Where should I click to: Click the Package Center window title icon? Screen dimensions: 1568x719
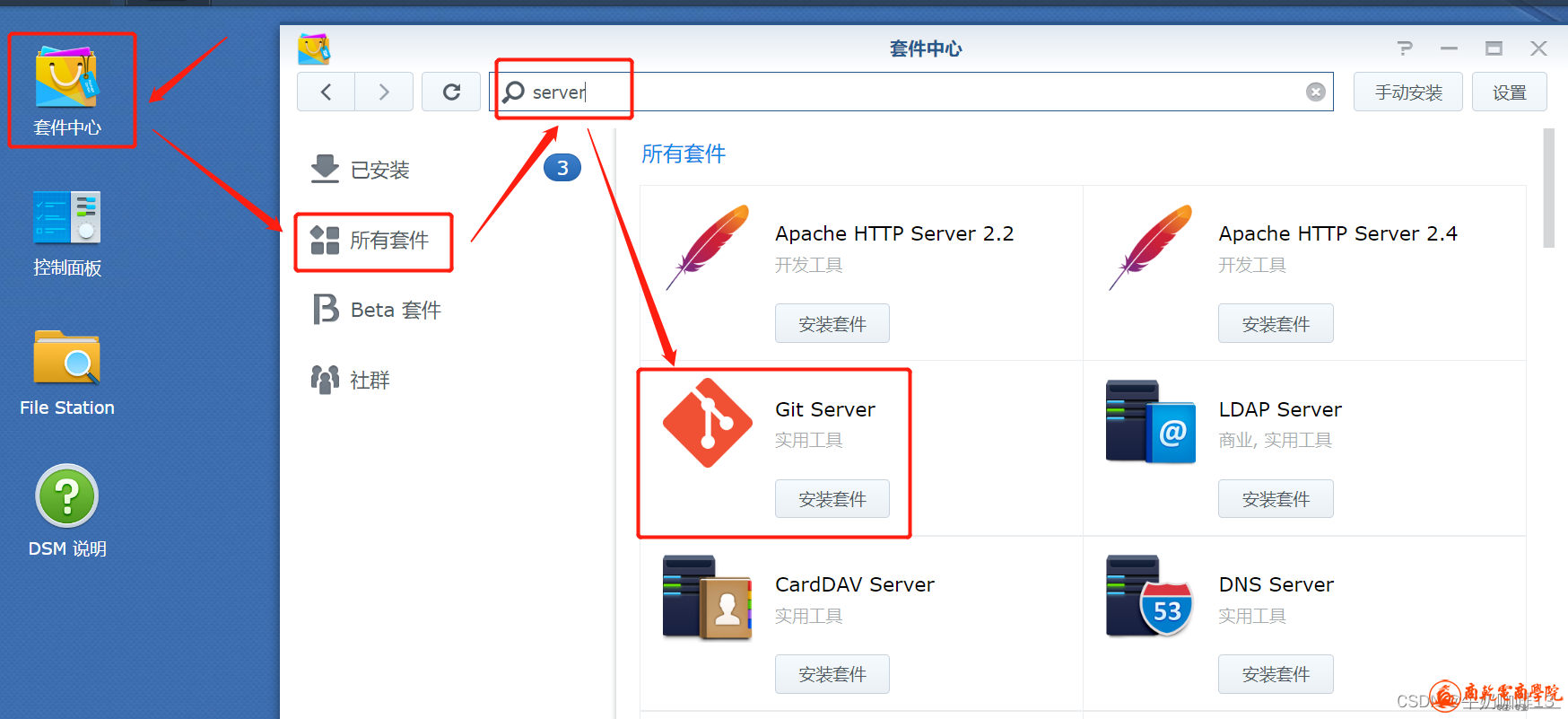coord(314,48)
